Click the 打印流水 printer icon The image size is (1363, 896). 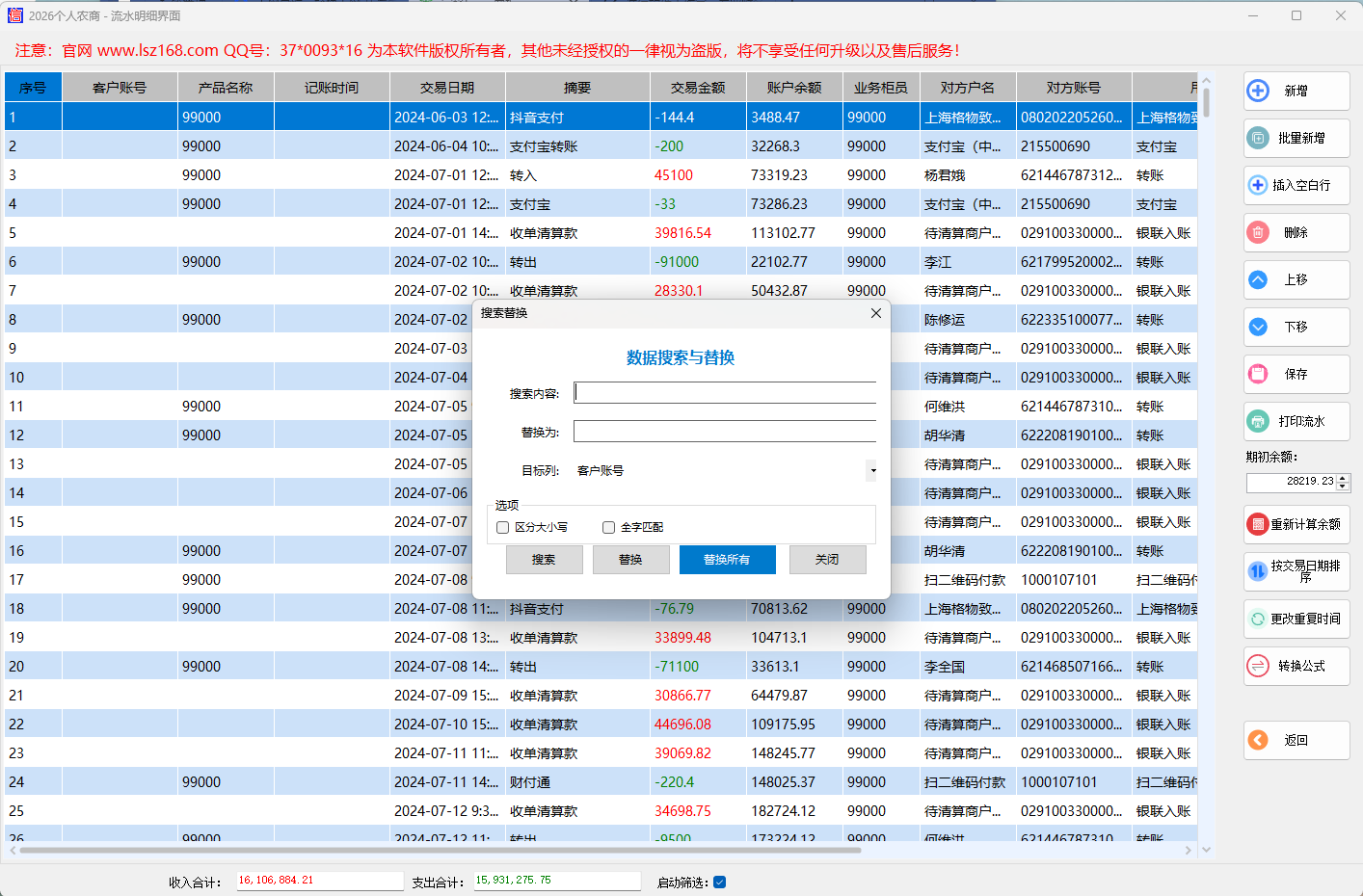click(x=1258, y=421)
